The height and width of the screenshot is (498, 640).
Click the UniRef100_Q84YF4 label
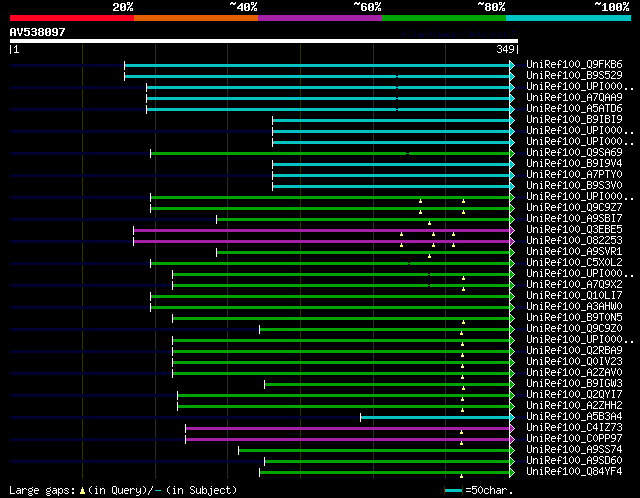click(x=574, y=472)
